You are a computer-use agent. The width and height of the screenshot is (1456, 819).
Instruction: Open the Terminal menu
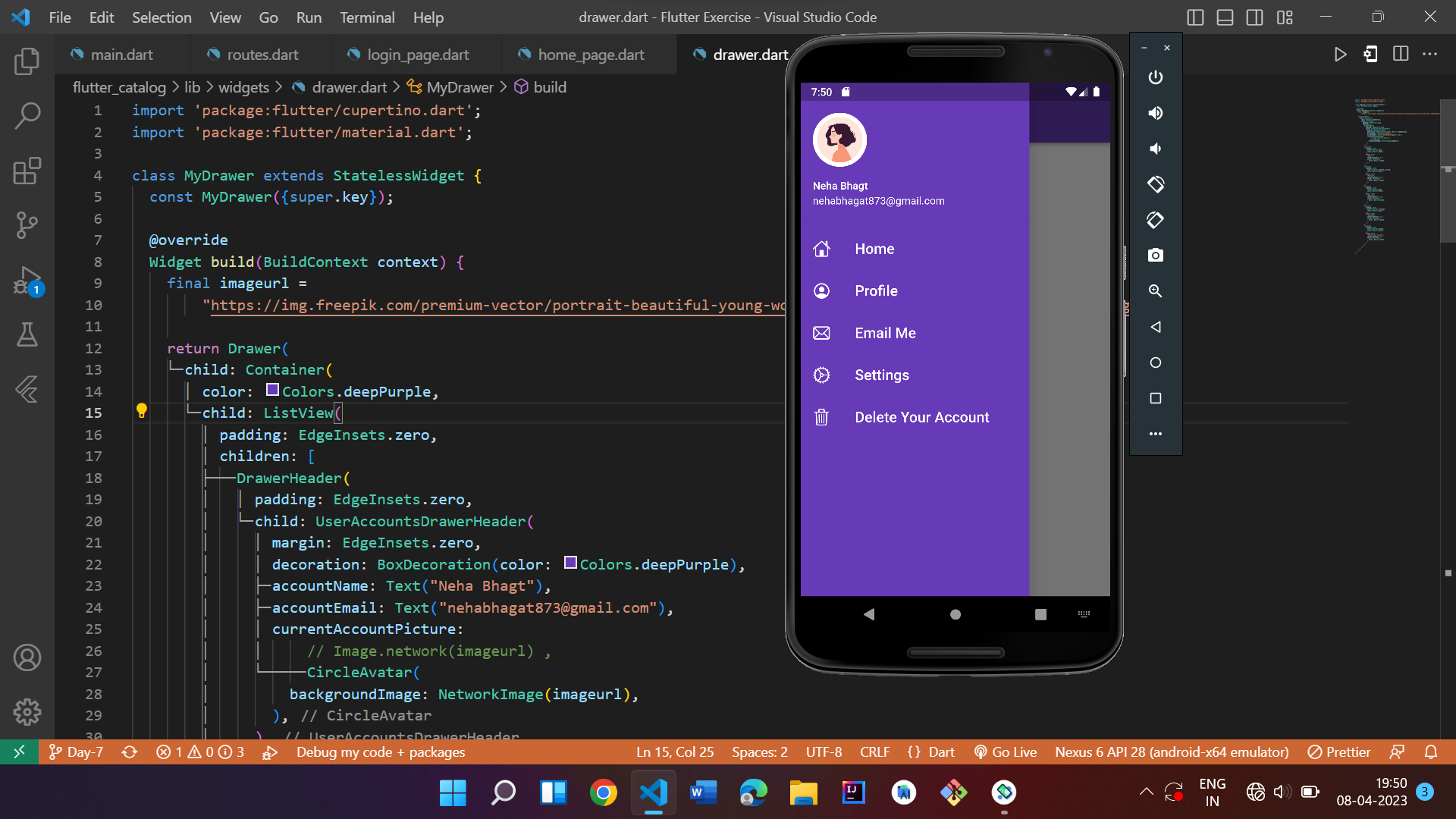(x=367, y=17)
